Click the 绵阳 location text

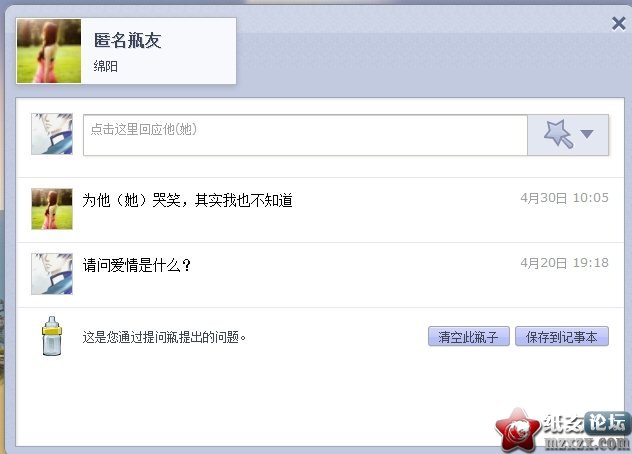[x=106, y=66]
